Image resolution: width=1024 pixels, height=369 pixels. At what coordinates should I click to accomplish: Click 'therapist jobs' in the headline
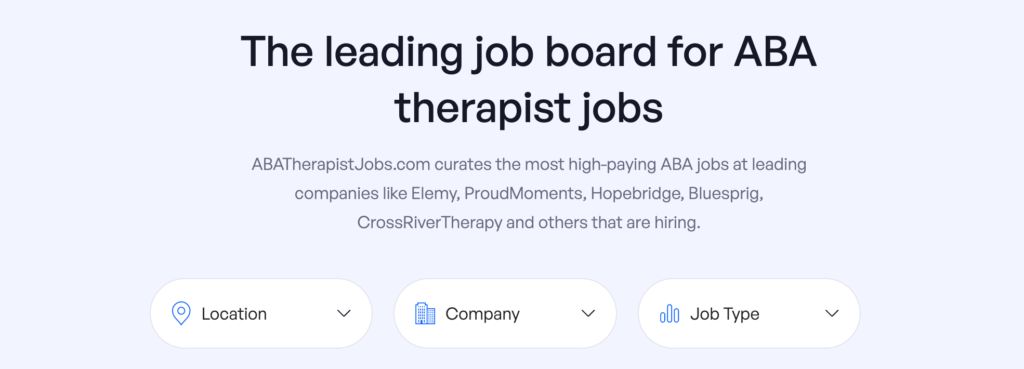pos(528,108)
